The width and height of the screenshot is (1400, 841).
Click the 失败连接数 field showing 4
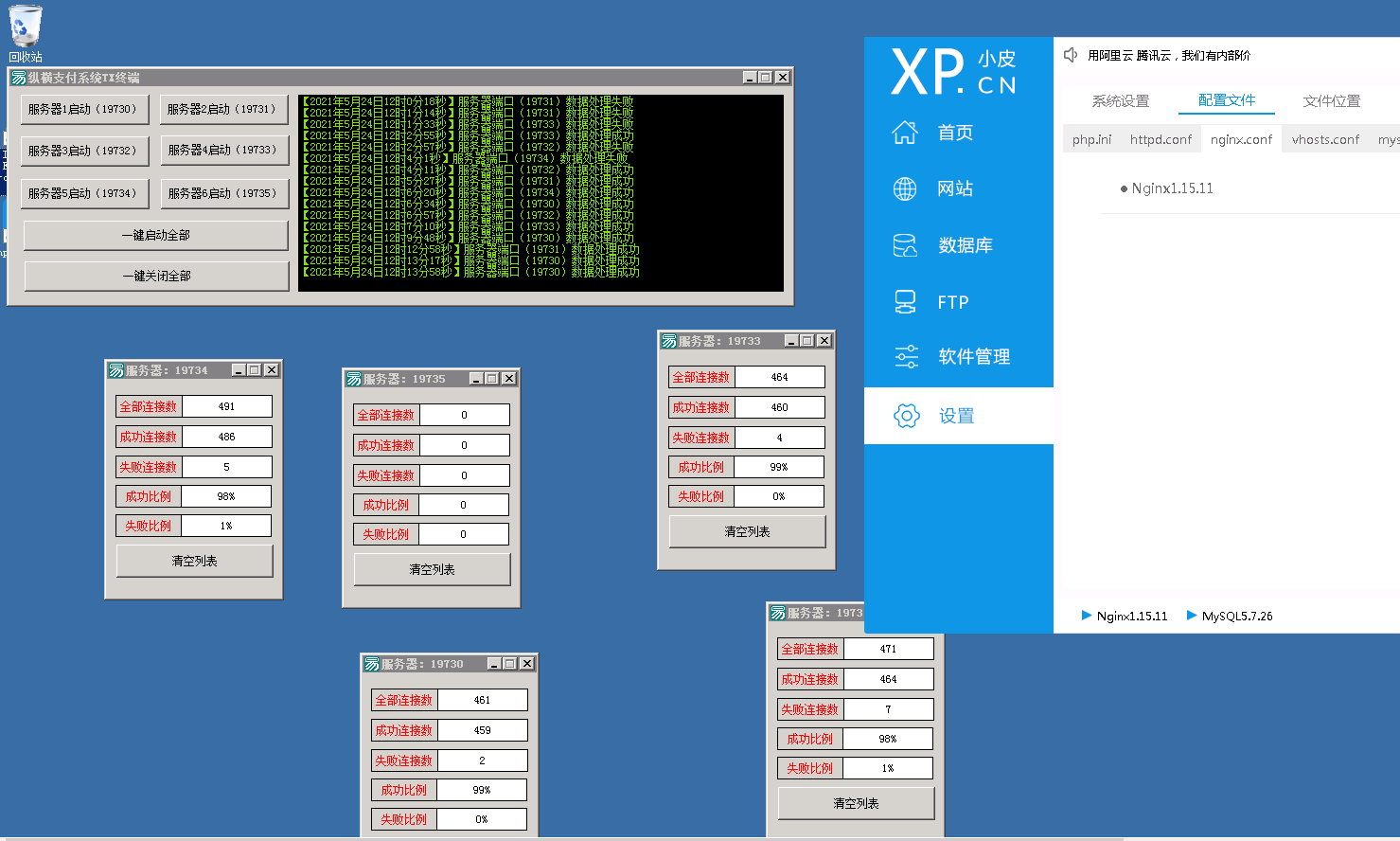point(779,438)
